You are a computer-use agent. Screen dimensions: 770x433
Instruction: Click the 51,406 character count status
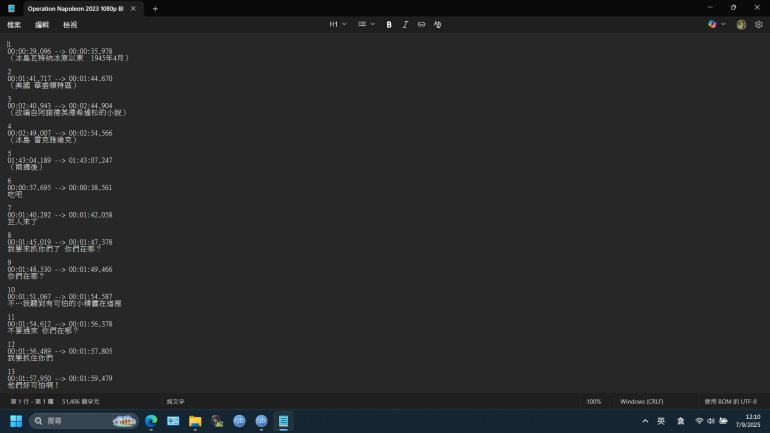pos(80,402)
